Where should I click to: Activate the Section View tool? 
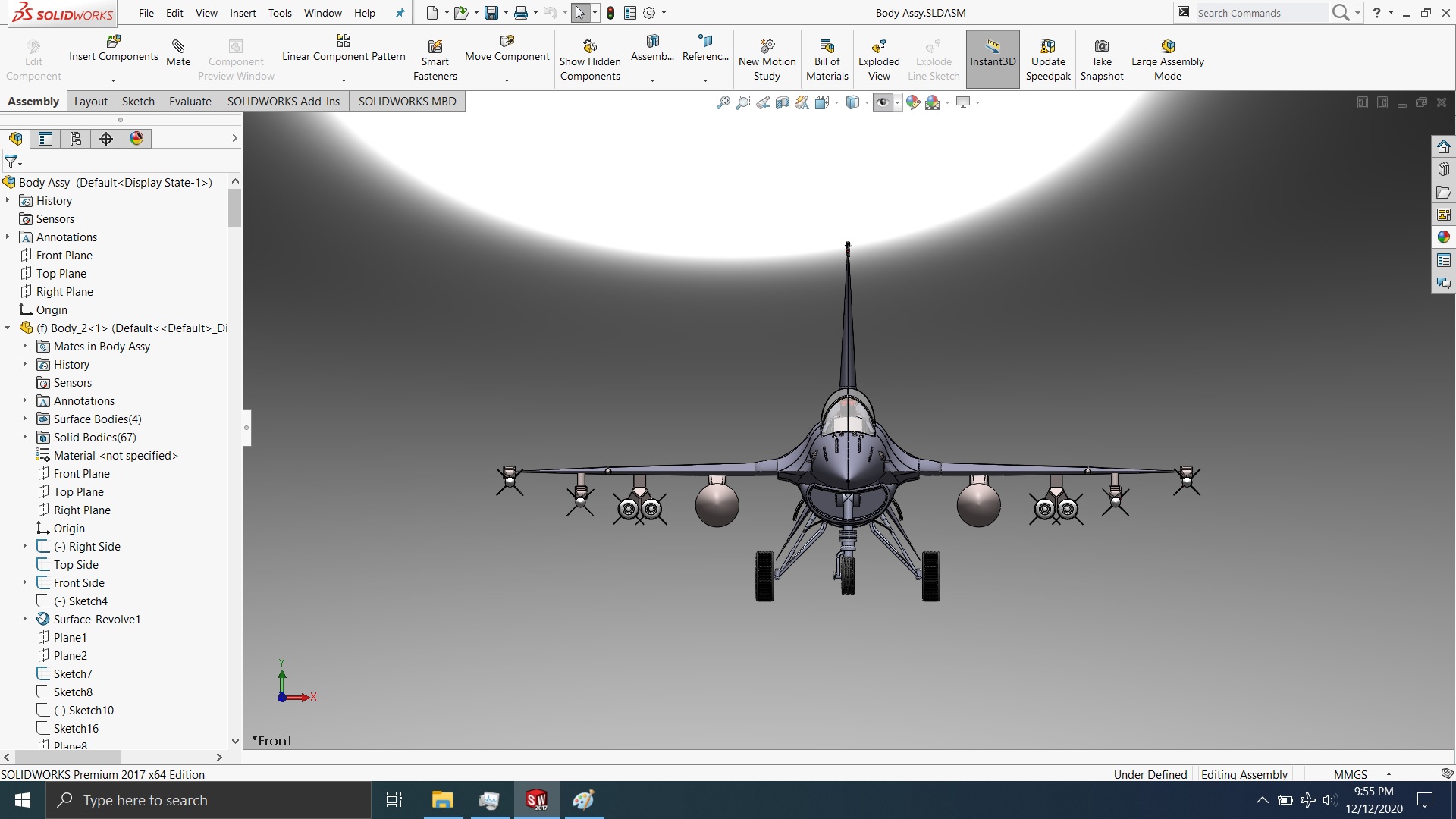[x=783, y=102]
